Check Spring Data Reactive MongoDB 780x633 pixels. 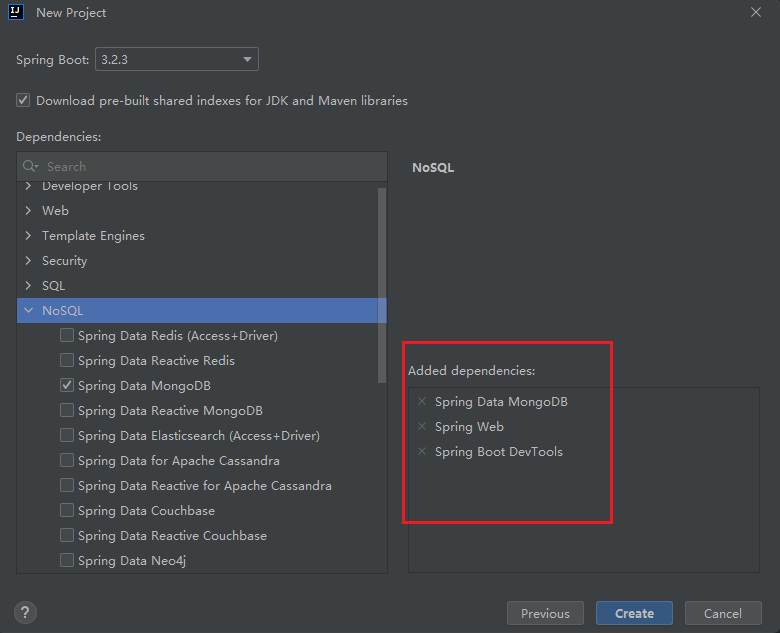pos(67,410)
